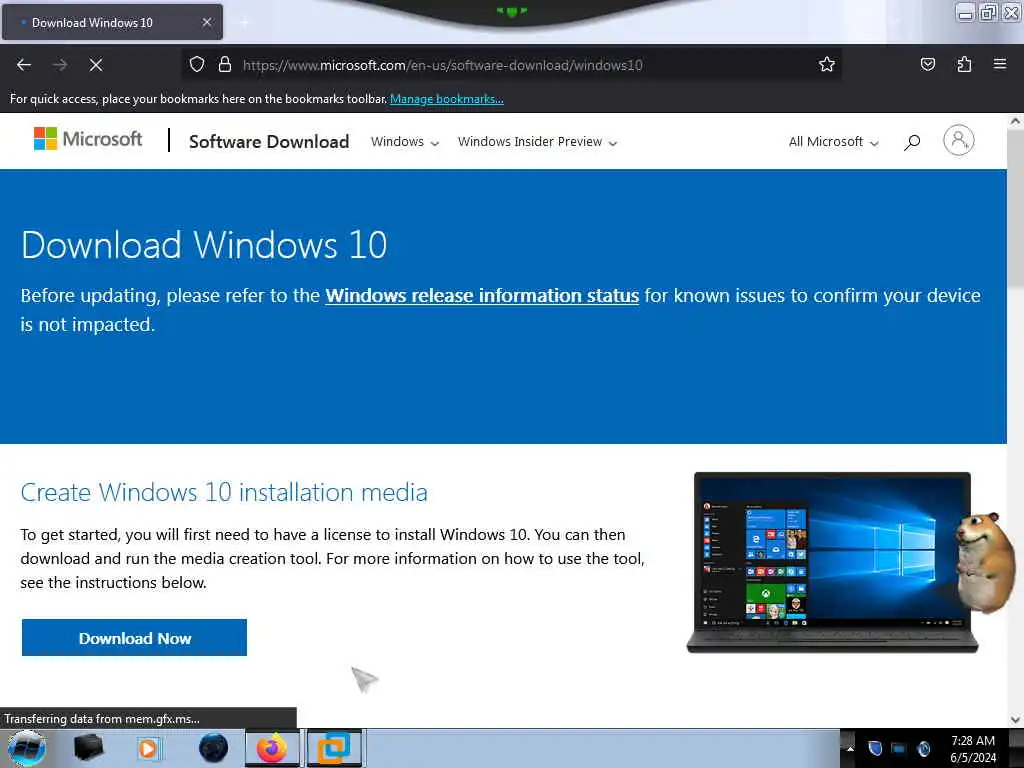
Task: Click the page scrollbar down arrow
Action: 1015,720
